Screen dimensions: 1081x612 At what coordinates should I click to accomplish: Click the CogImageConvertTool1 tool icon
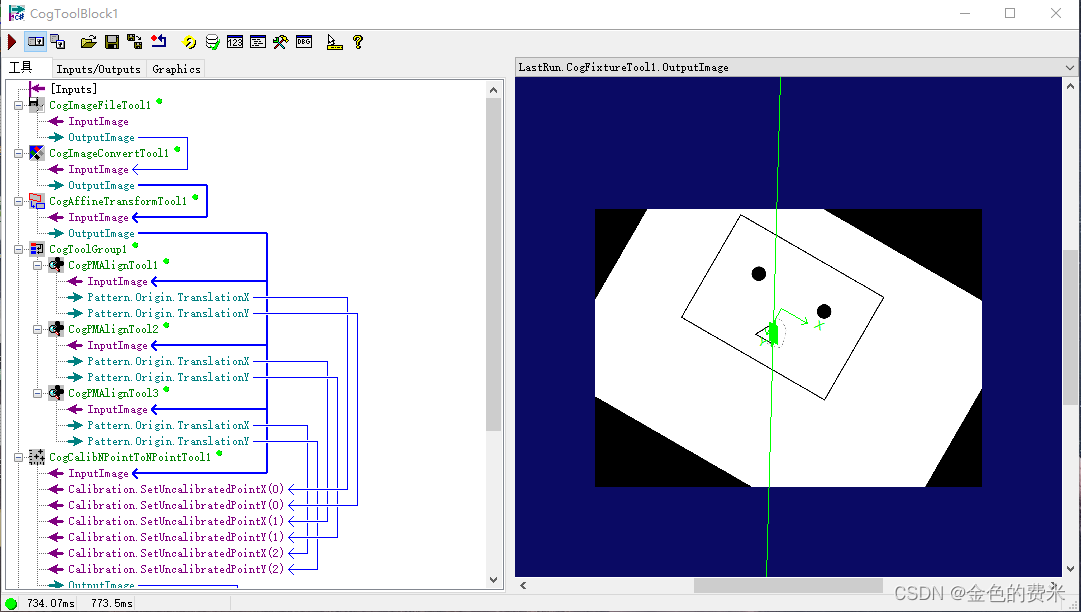point(37,153)
